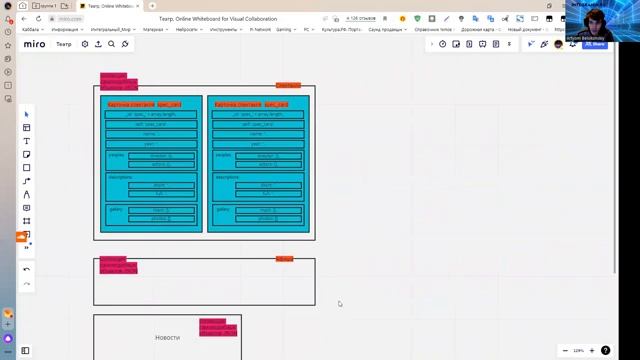Click the miro.com address field
Viewport: 640px width, 360px height.
(x=70, y=19)
